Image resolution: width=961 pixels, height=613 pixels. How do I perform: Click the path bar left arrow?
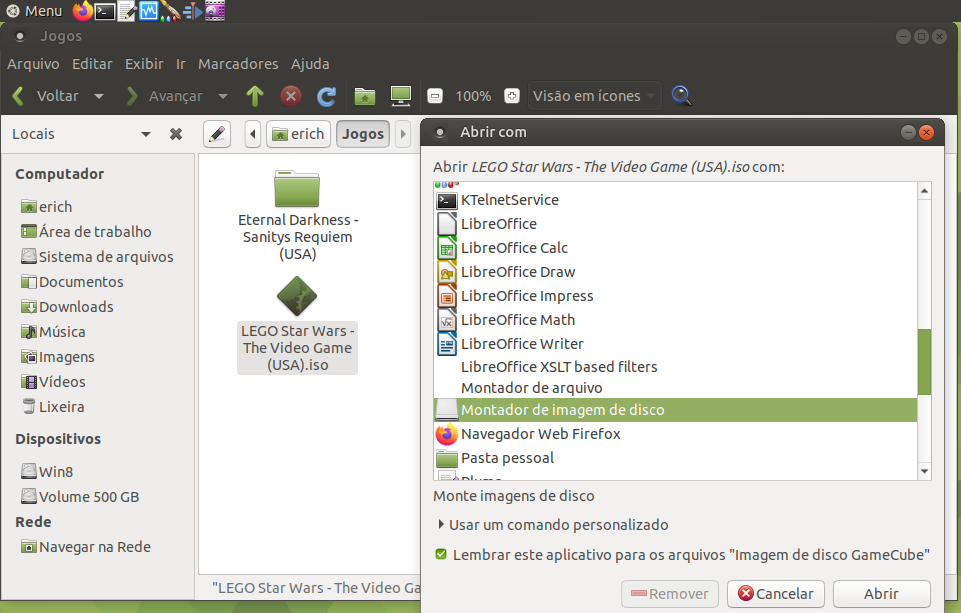click(x=253, y=134)
